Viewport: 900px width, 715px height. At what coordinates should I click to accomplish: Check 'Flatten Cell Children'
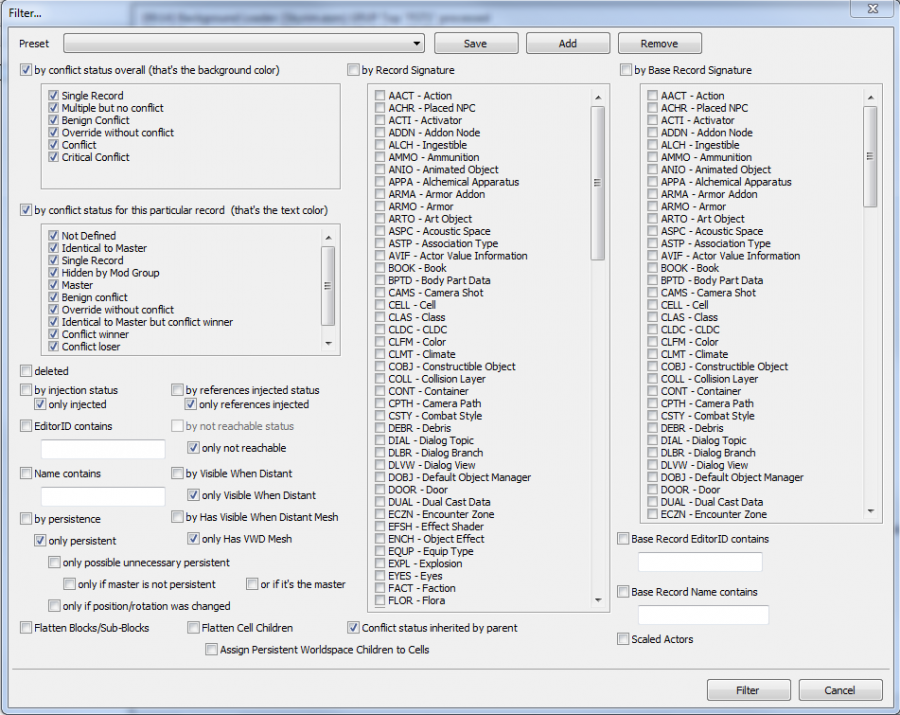(192, 627)
